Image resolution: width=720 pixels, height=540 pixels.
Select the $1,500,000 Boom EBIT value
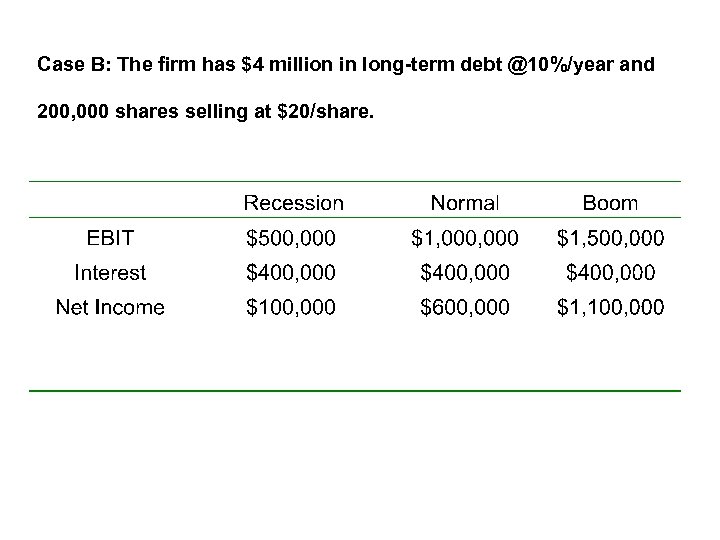pyautogui.click(x=610, y=238)
